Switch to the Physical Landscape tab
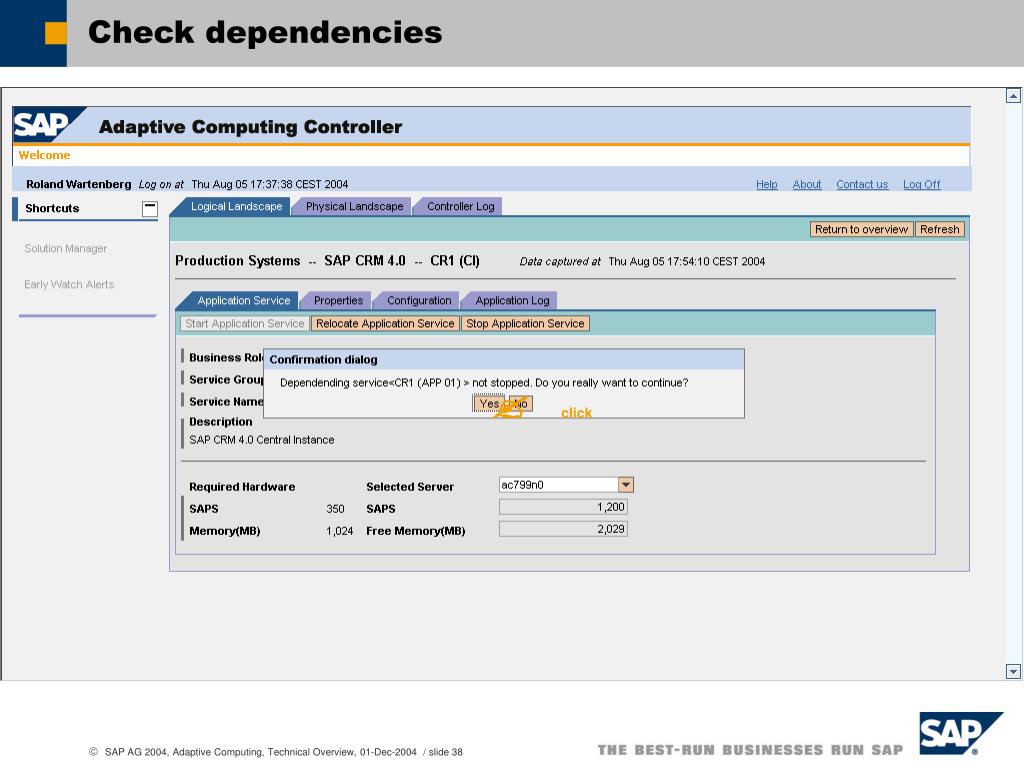This screenshot has width=1024, height=768. (355, 206)
